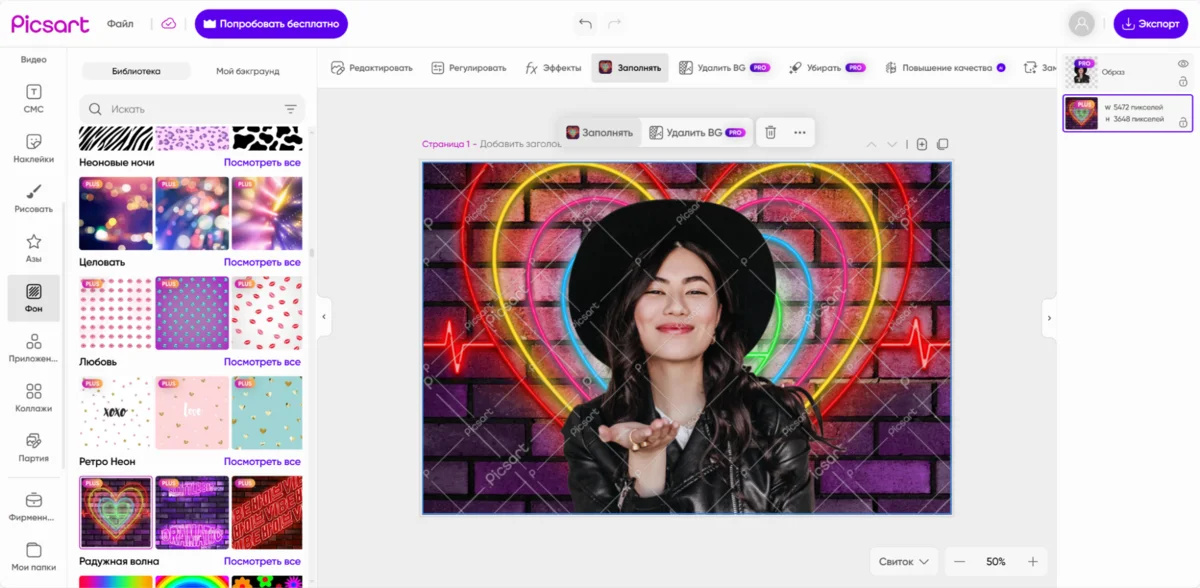Click the Экспорт button
The image size is (1200, 588).
[1151, 24]
